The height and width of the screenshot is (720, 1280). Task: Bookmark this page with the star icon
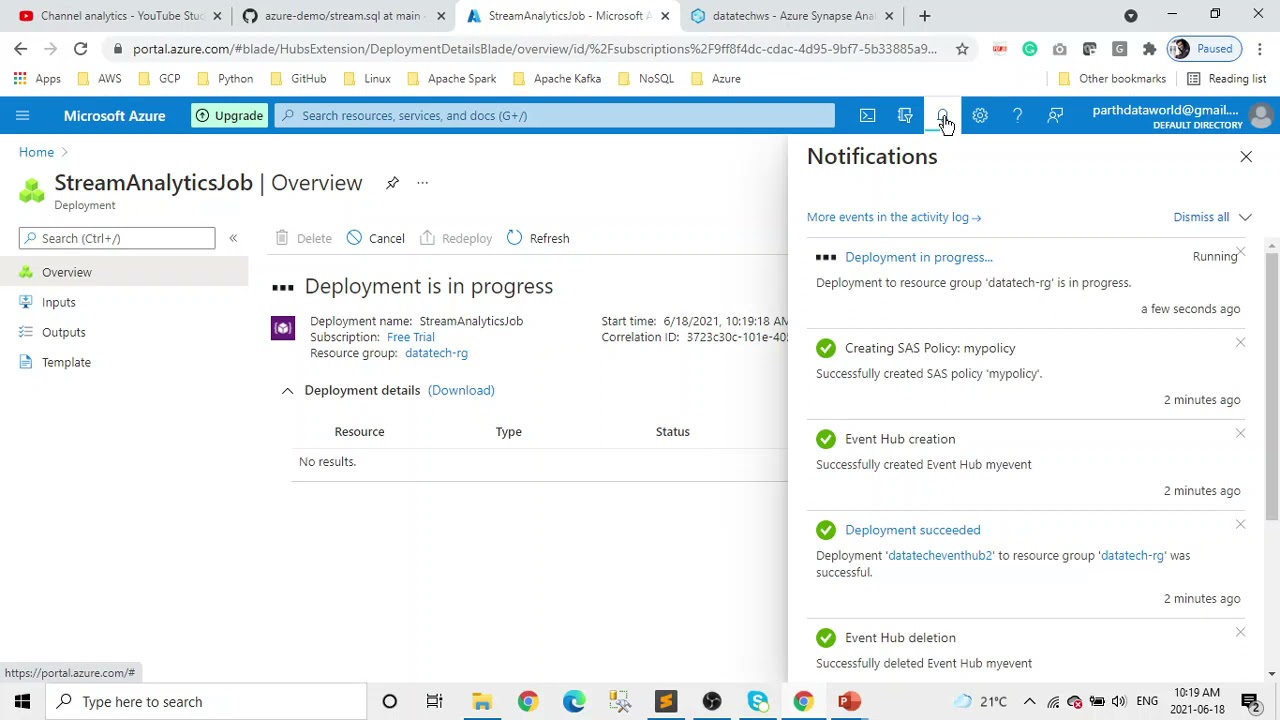962,49
